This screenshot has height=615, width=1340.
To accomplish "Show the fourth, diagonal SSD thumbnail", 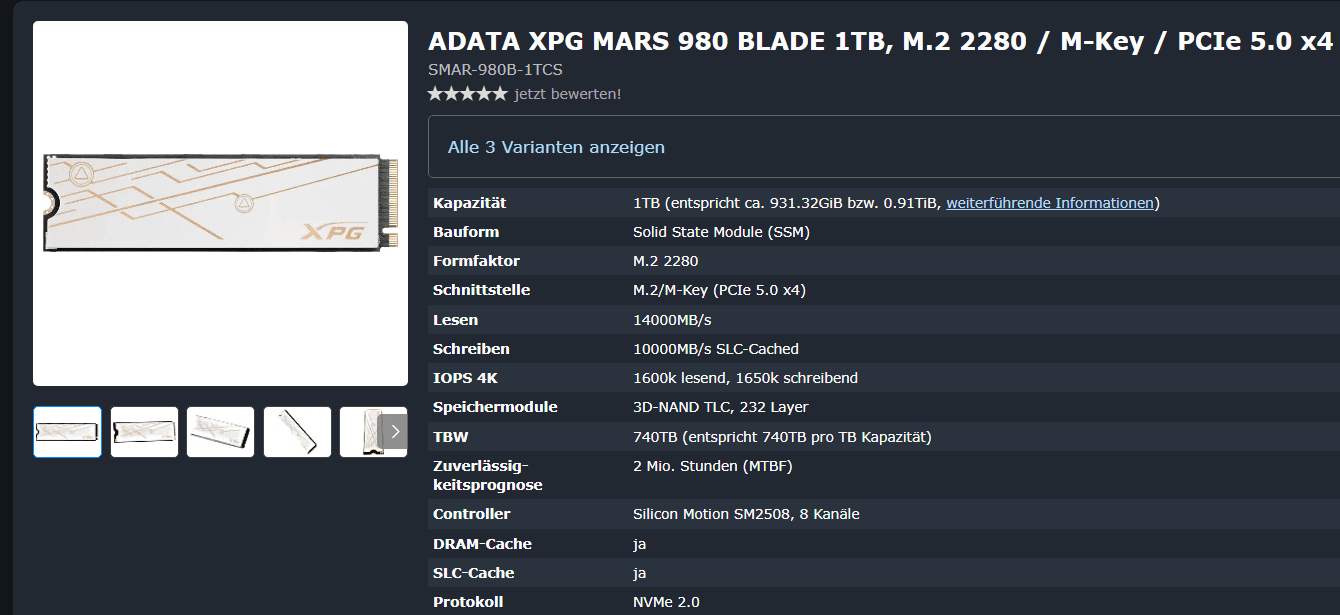I will click(x=297, y=432).
